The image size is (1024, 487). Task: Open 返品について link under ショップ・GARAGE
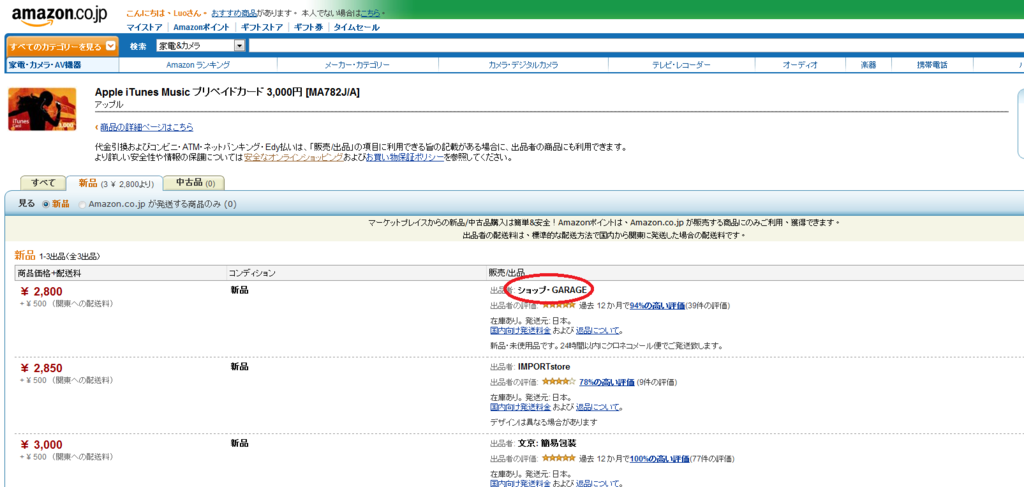pos(597,331)
